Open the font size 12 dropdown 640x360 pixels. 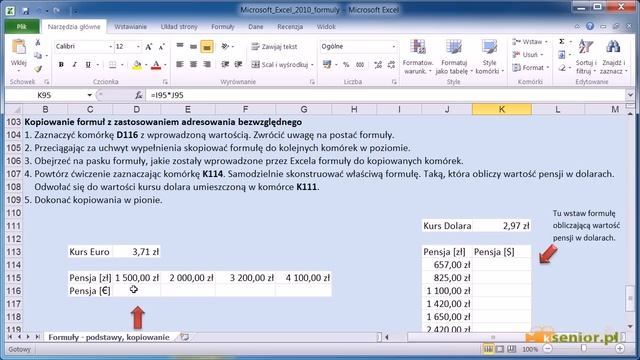pos(138,47)
